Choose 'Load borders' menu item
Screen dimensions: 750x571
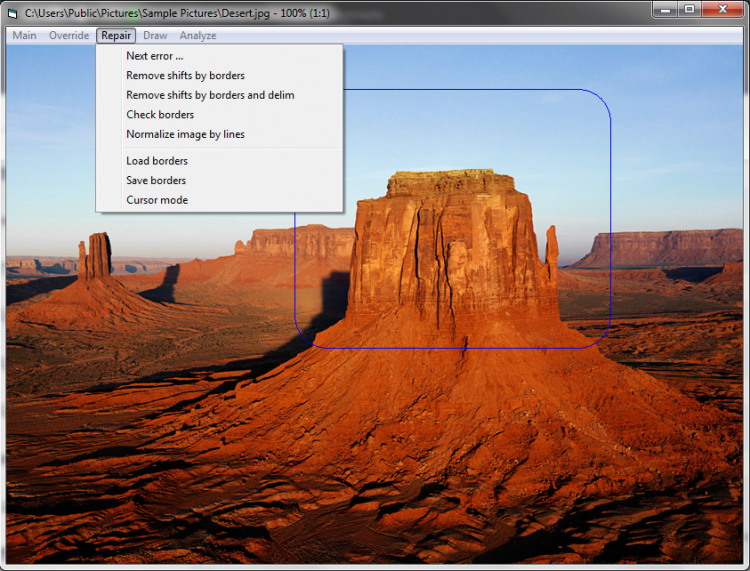[220, 161]
